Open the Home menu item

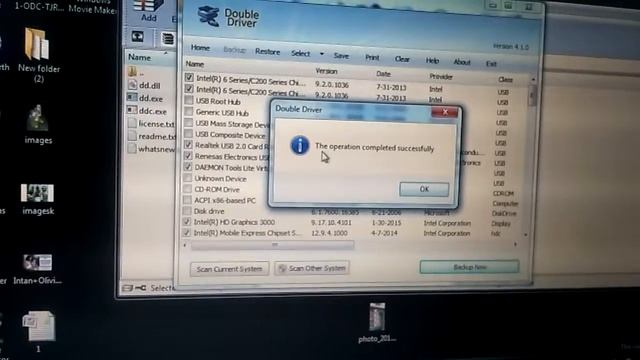click(200, 48)
